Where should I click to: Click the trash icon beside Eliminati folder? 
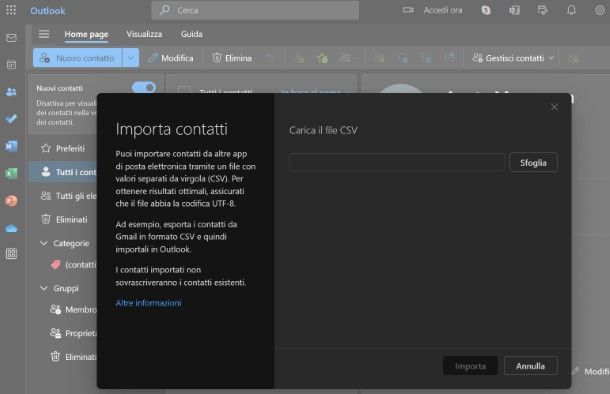(46, 219)
